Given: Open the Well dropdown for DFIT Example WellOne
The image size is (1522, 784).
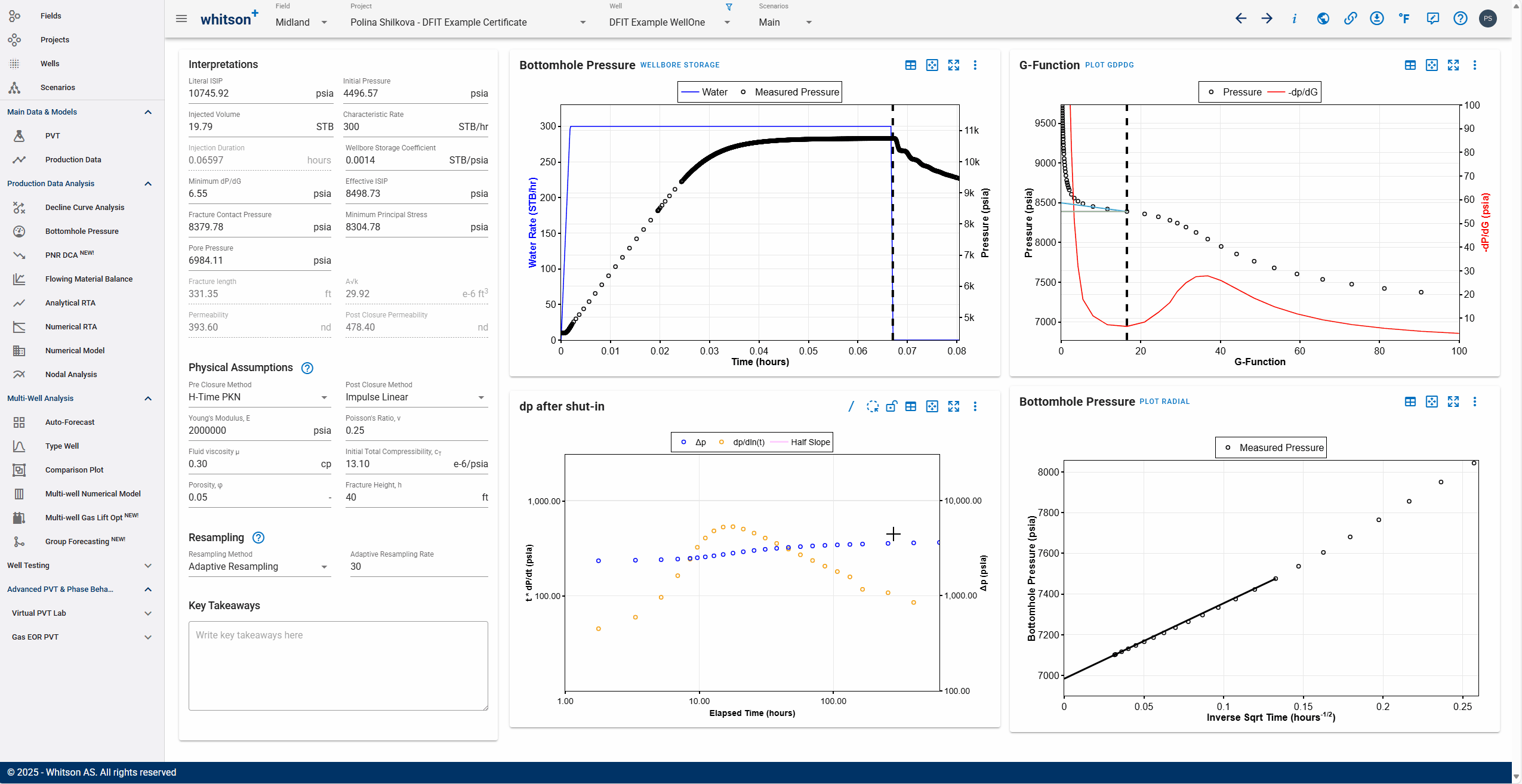Looking at the screenshot, I should (x=670, y=22).
